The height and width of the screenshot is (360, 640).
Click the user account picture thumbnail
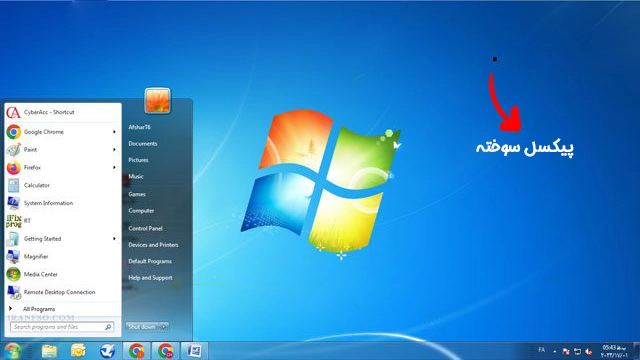(x=158, y=100)
